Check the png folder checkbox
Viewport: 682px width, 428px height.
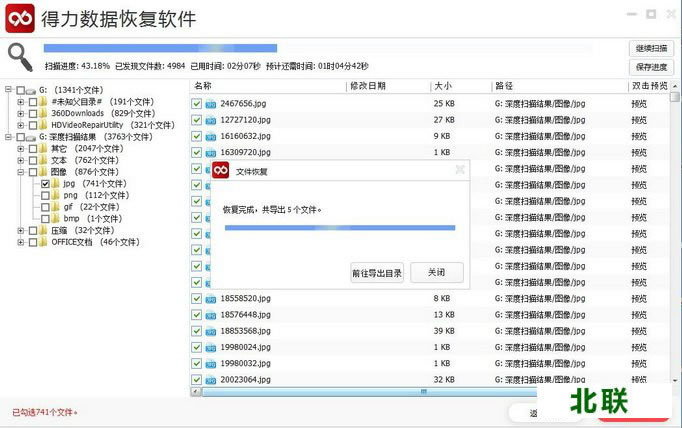click(44, 195)
